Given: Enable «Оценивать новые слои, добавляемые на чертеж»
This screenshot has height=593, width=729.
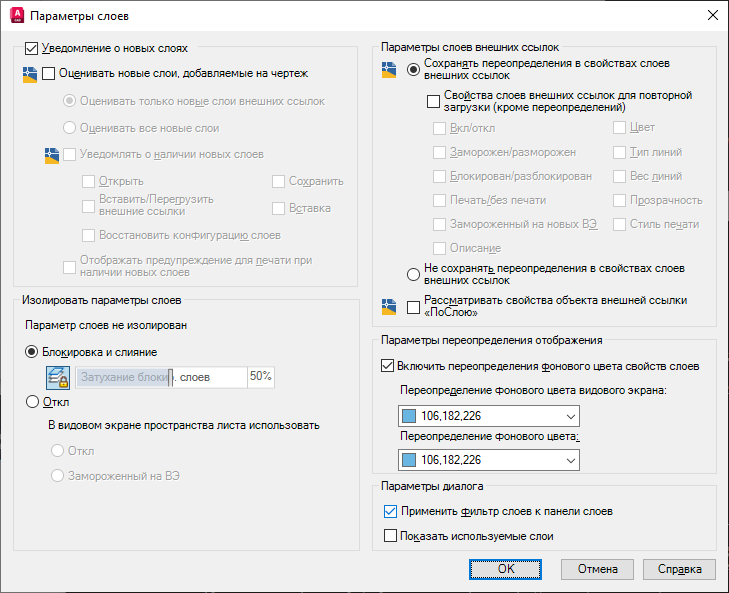Looking at the screenshot, I should point(49,73).
